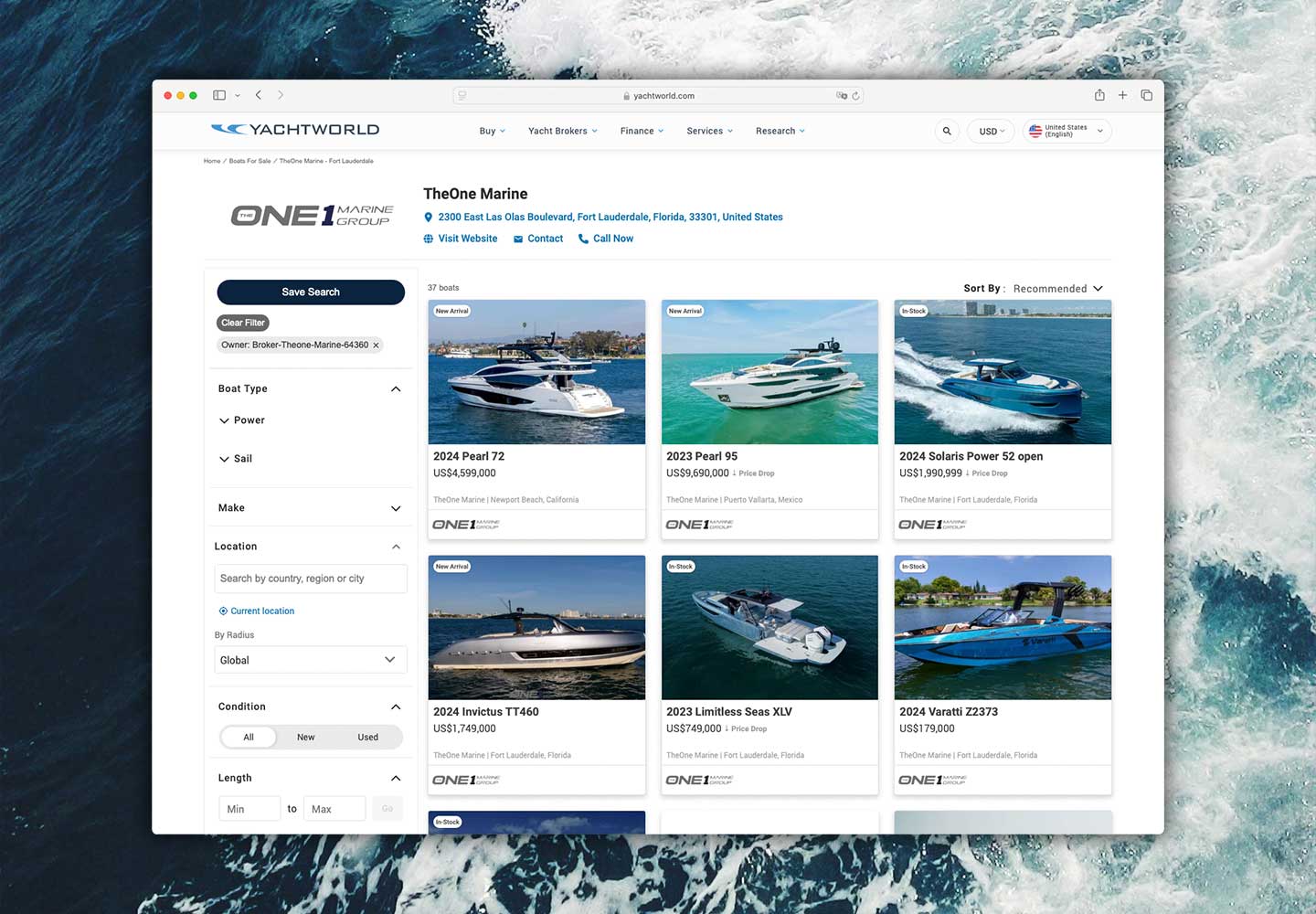Click the browser reload icon
Screen dimensions: 1316x914
pyautogui.click(x=855, y=96)
